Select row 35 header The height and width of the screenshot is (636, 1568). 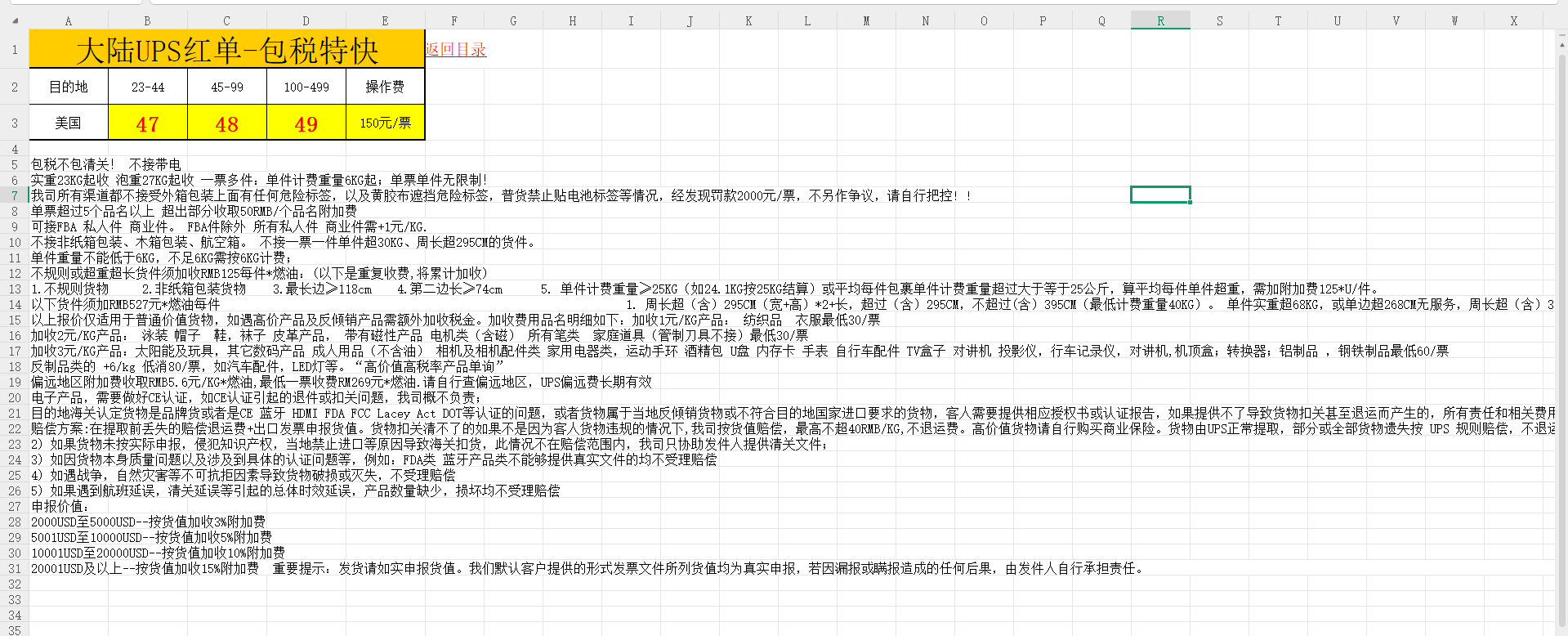pos(15,630)
